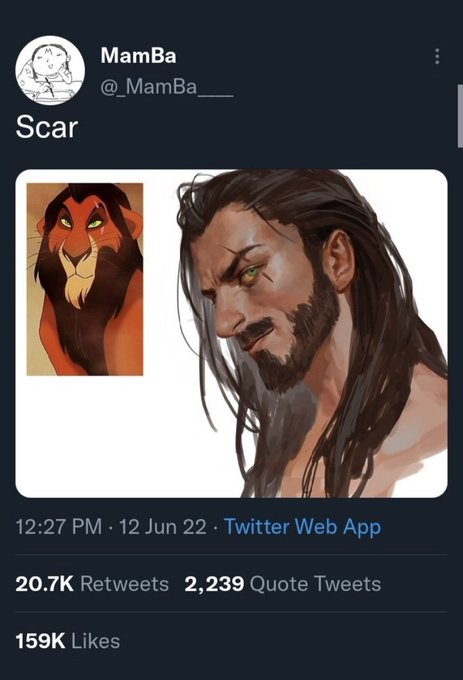
Task: Select the tweet text "Scar"
Action: [47, 128]
